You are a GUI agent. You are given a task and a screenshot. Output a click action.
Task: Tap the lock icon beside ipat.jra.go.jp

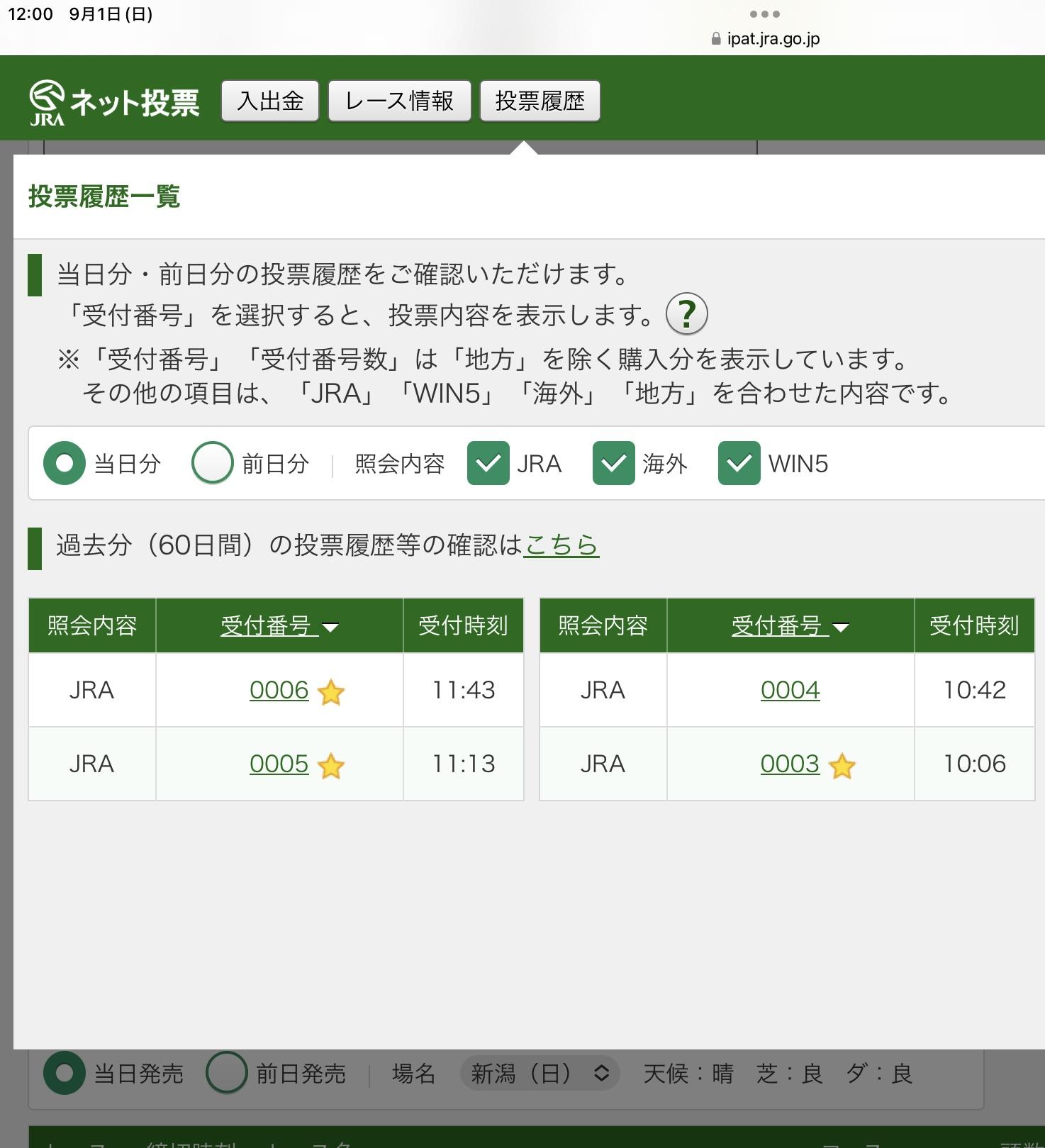pyautogui.click(x=715, y=39)
